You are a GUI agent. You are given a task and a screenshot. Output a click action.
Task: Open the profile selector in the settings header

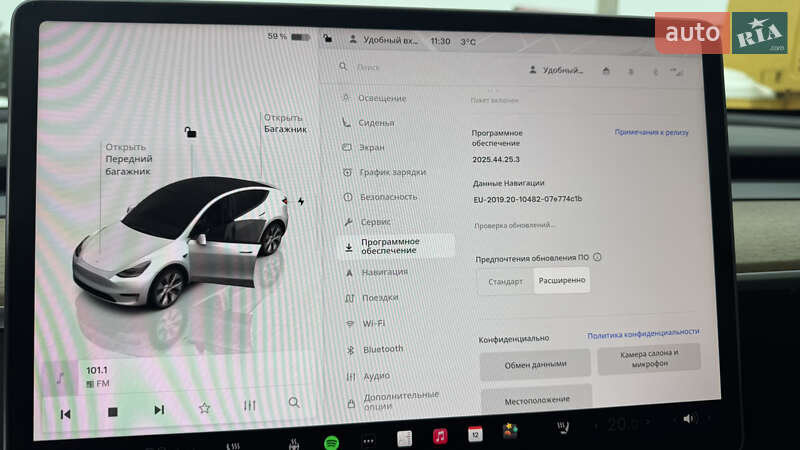[556, 70]
